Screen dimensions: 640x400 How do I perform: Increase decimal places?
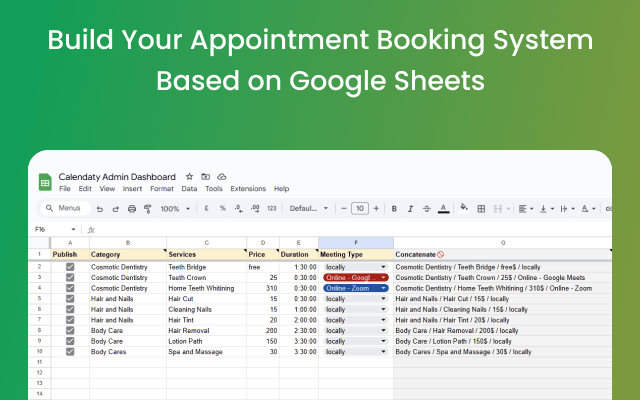[255, 209]
